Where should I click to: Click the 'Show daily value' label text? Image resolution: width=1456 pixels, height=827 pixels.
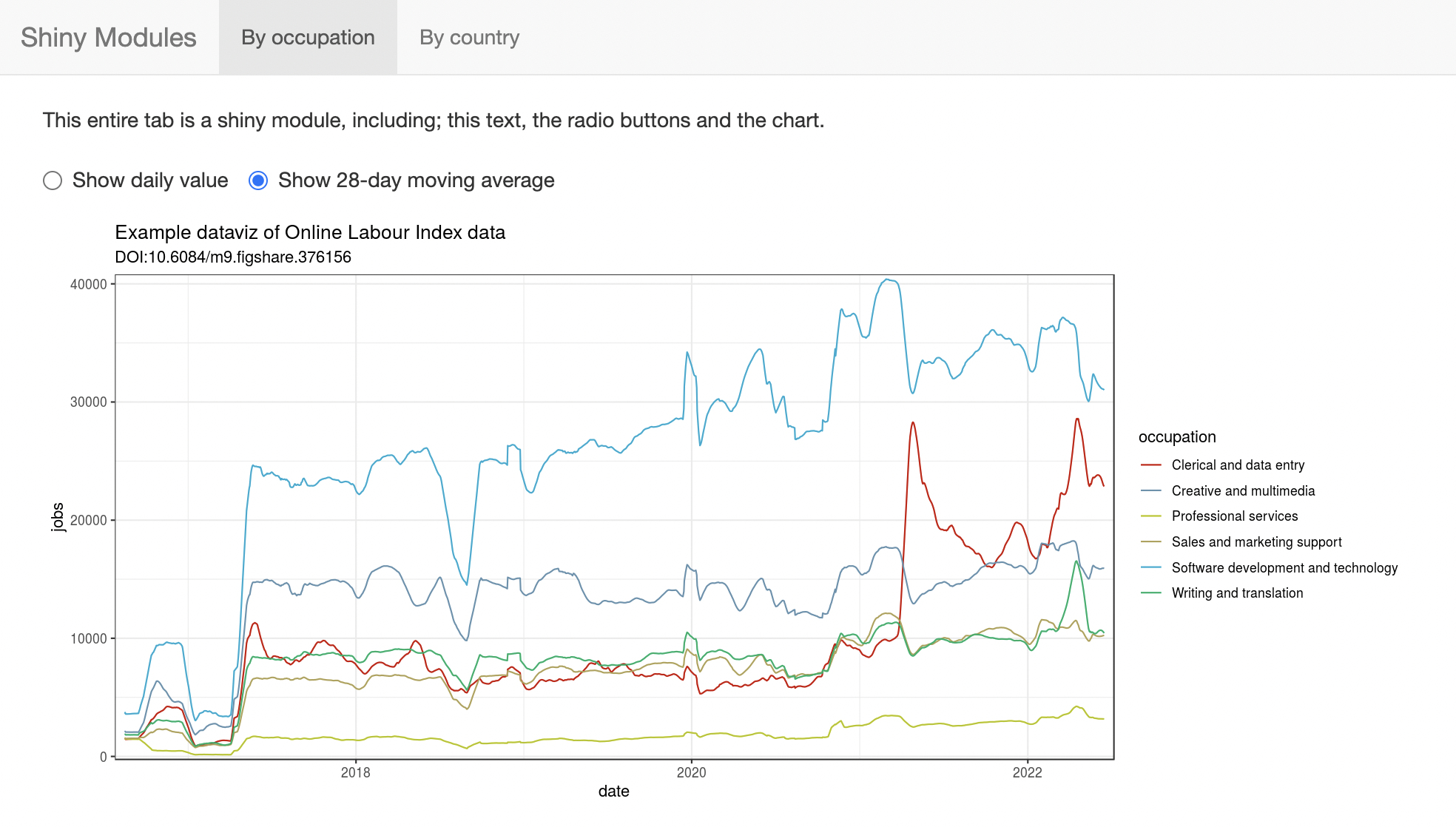tap(150, 180)
